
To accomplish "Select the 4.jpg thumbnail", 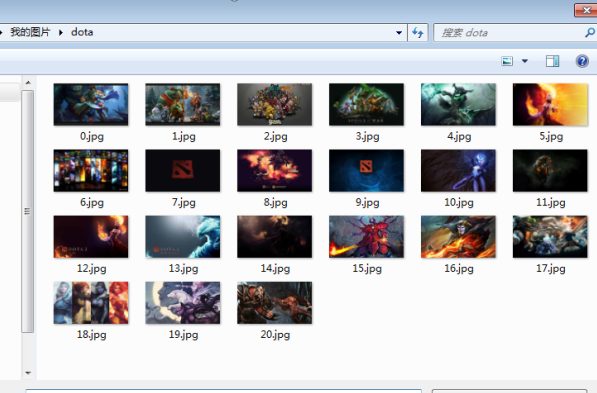I will (x=458, y=104).
